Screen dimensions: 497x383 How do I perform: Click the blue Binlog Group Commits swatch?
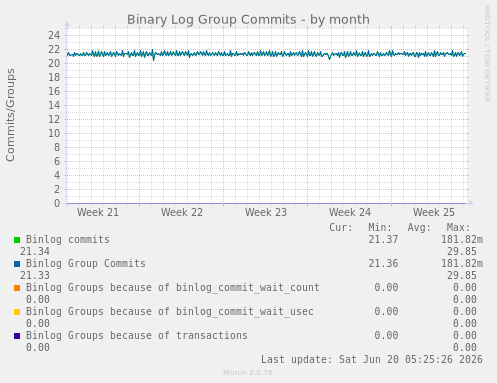(x=17, y=264)
